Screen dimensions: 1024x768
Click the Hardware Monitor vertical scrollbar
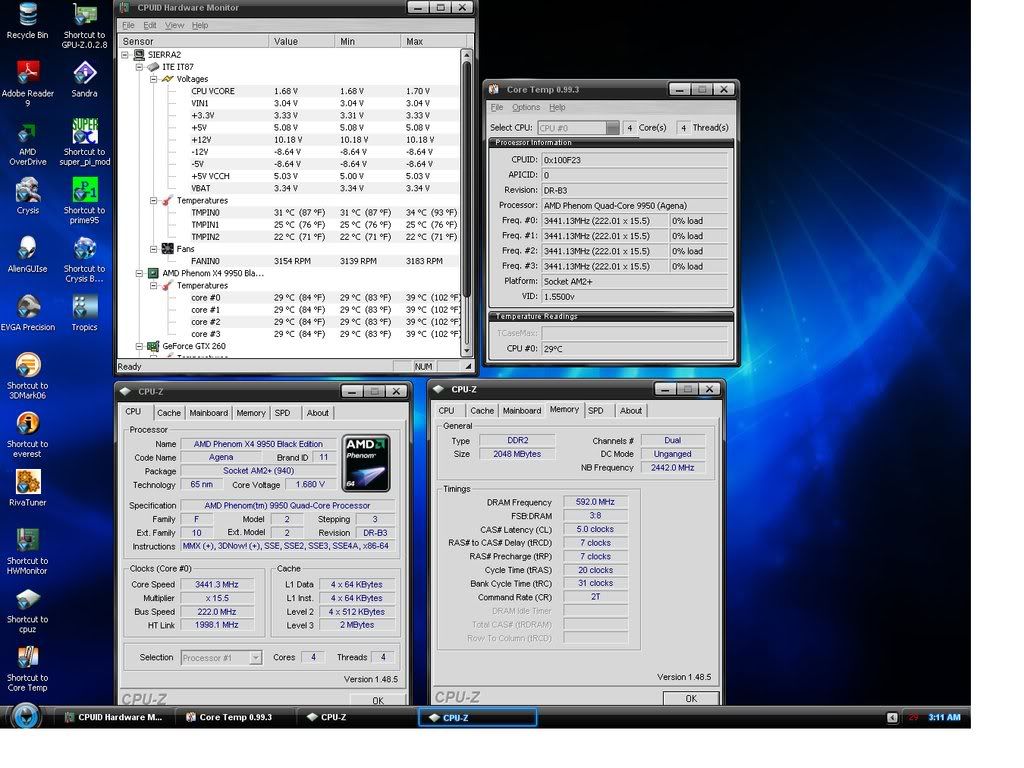pyautogui.click(x=466, y=180)
